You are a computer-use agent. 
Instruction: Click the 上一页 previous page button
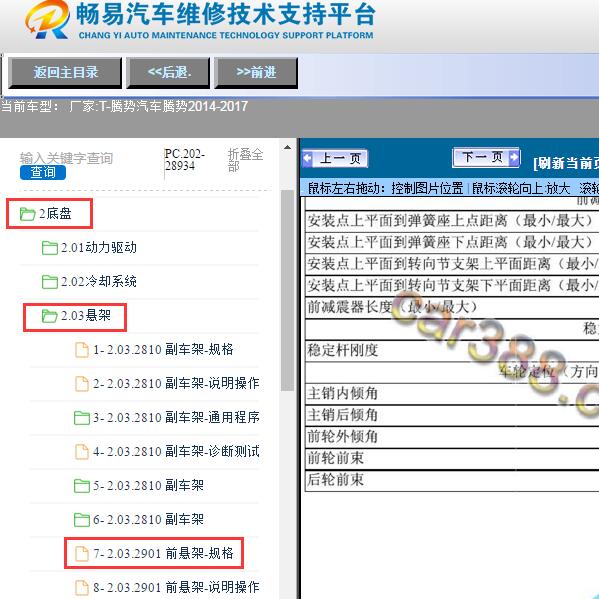(335, 158)
